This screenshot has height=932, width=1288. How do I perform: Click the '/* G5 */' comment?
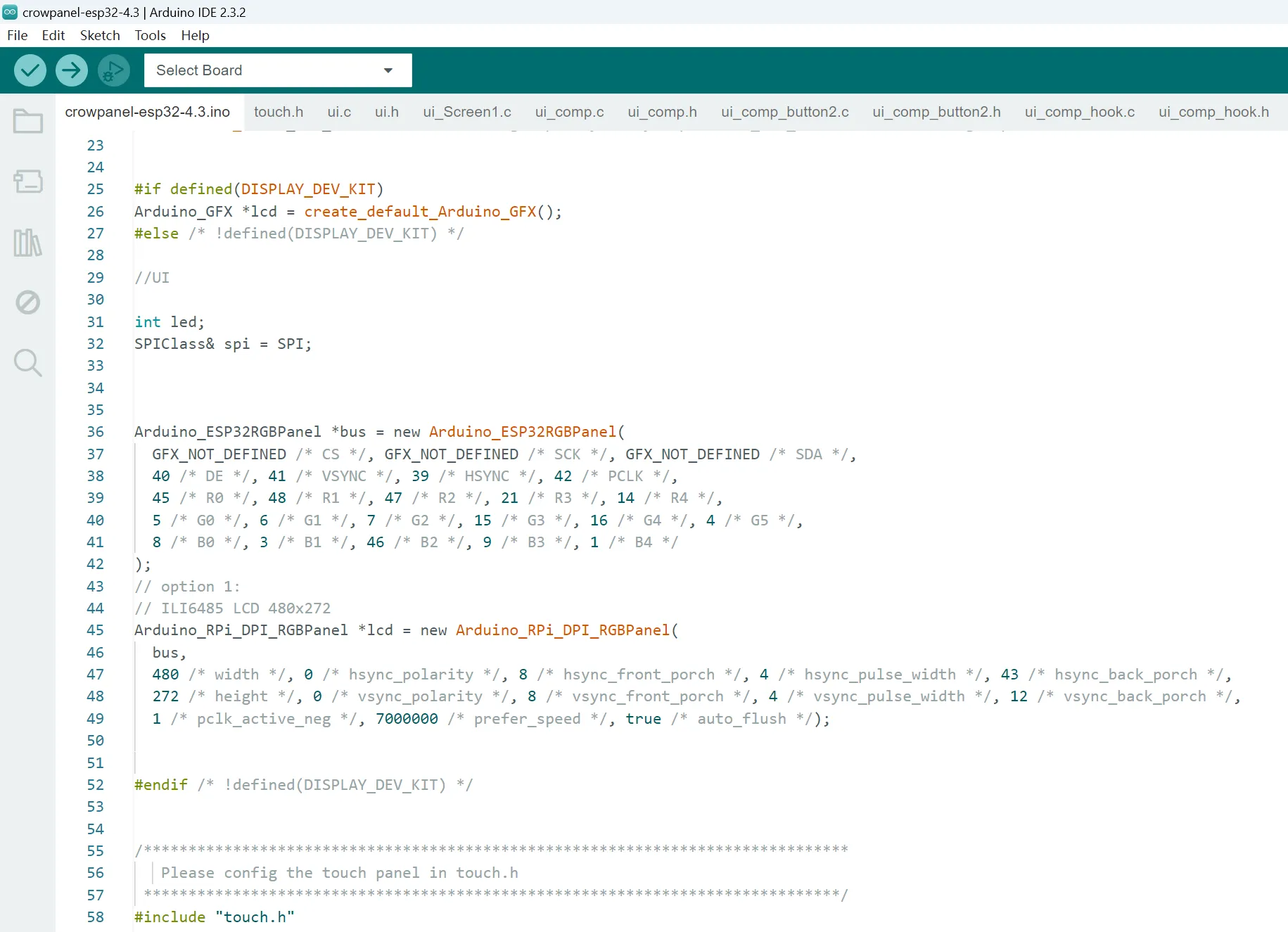click(x=760, y=521)
